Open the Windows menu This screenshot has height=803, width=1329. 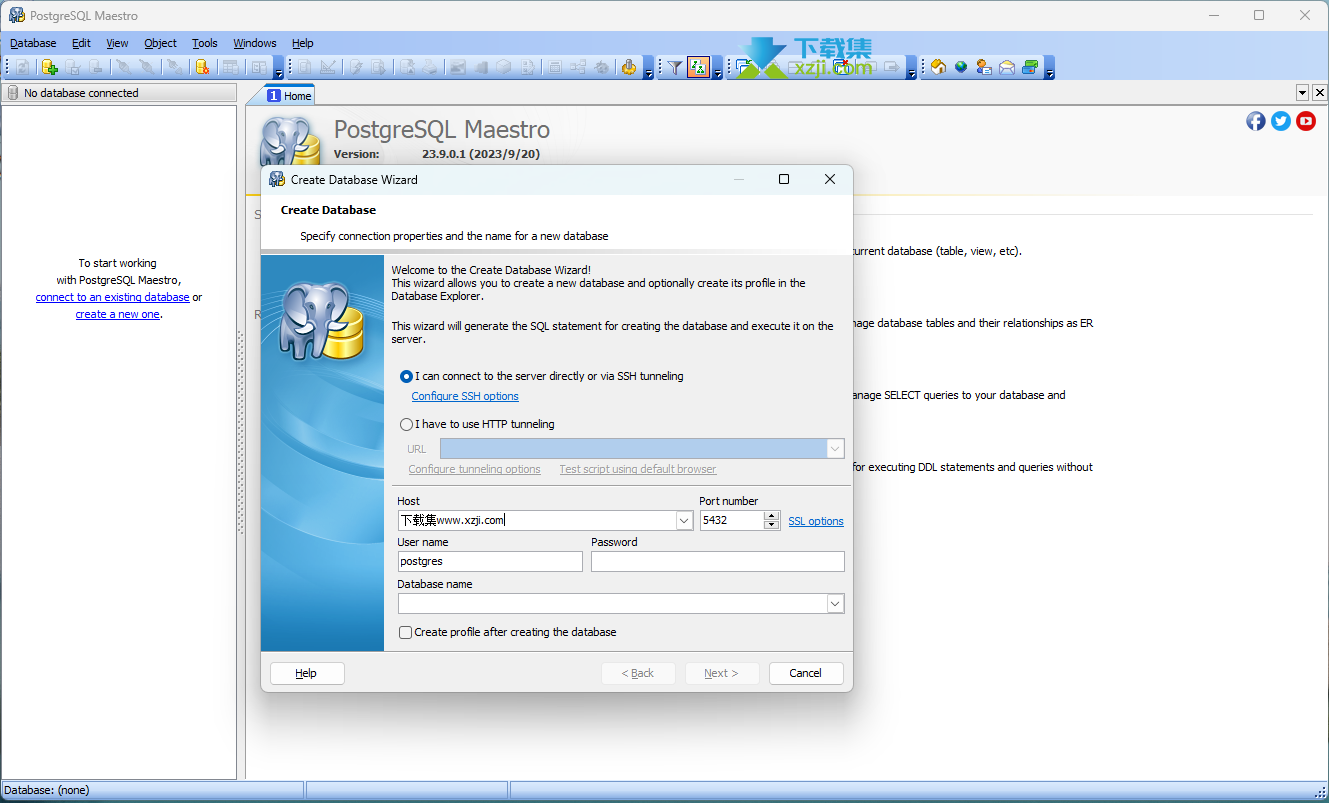[x=255, y=43]
